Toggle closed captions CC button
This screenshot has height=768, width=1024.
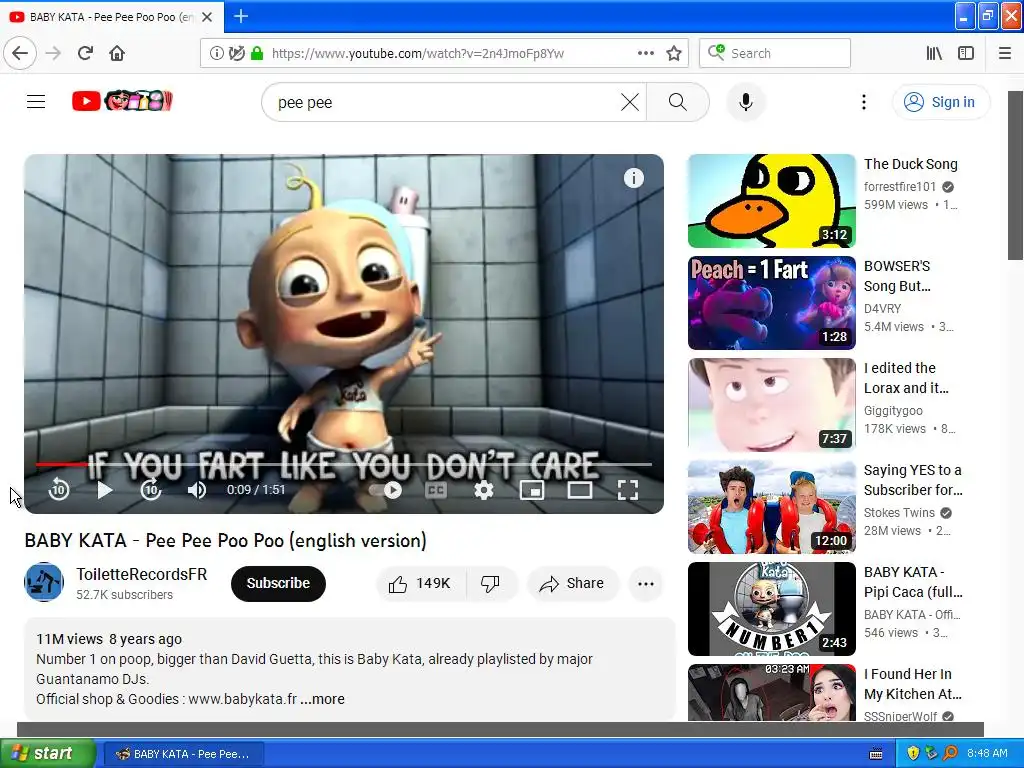tap(436, 489)
